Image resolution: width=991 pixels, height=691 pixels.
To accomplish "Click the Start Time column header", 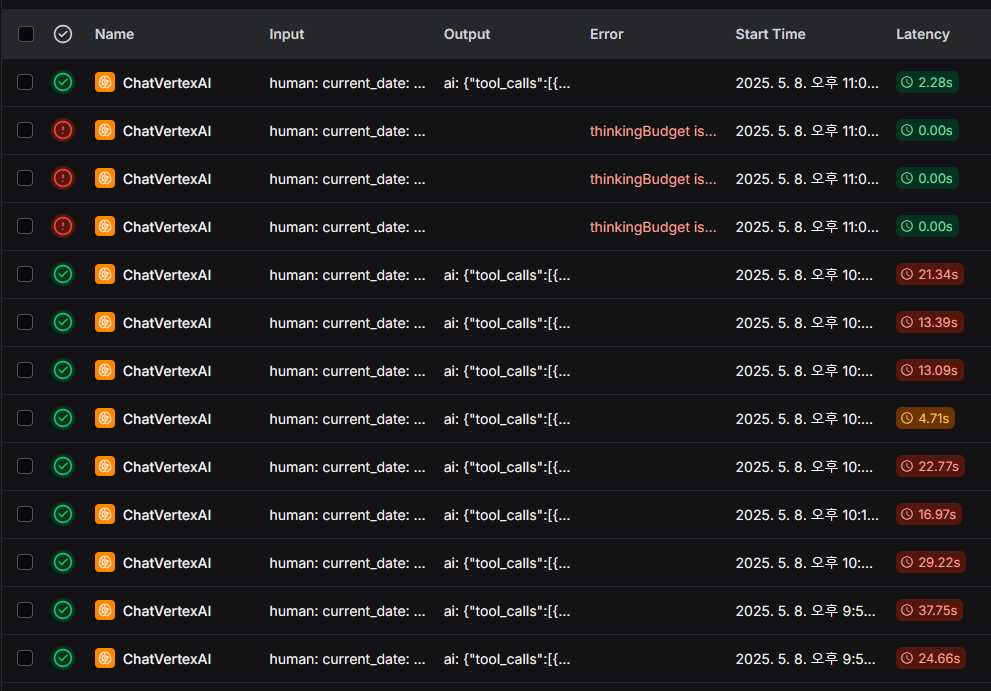I will (770, 34).
